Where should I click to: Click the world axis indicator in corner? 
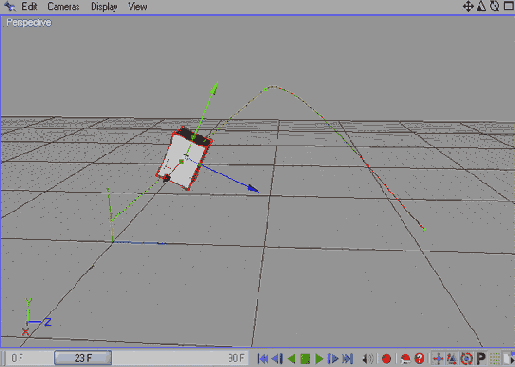[36, 317]
